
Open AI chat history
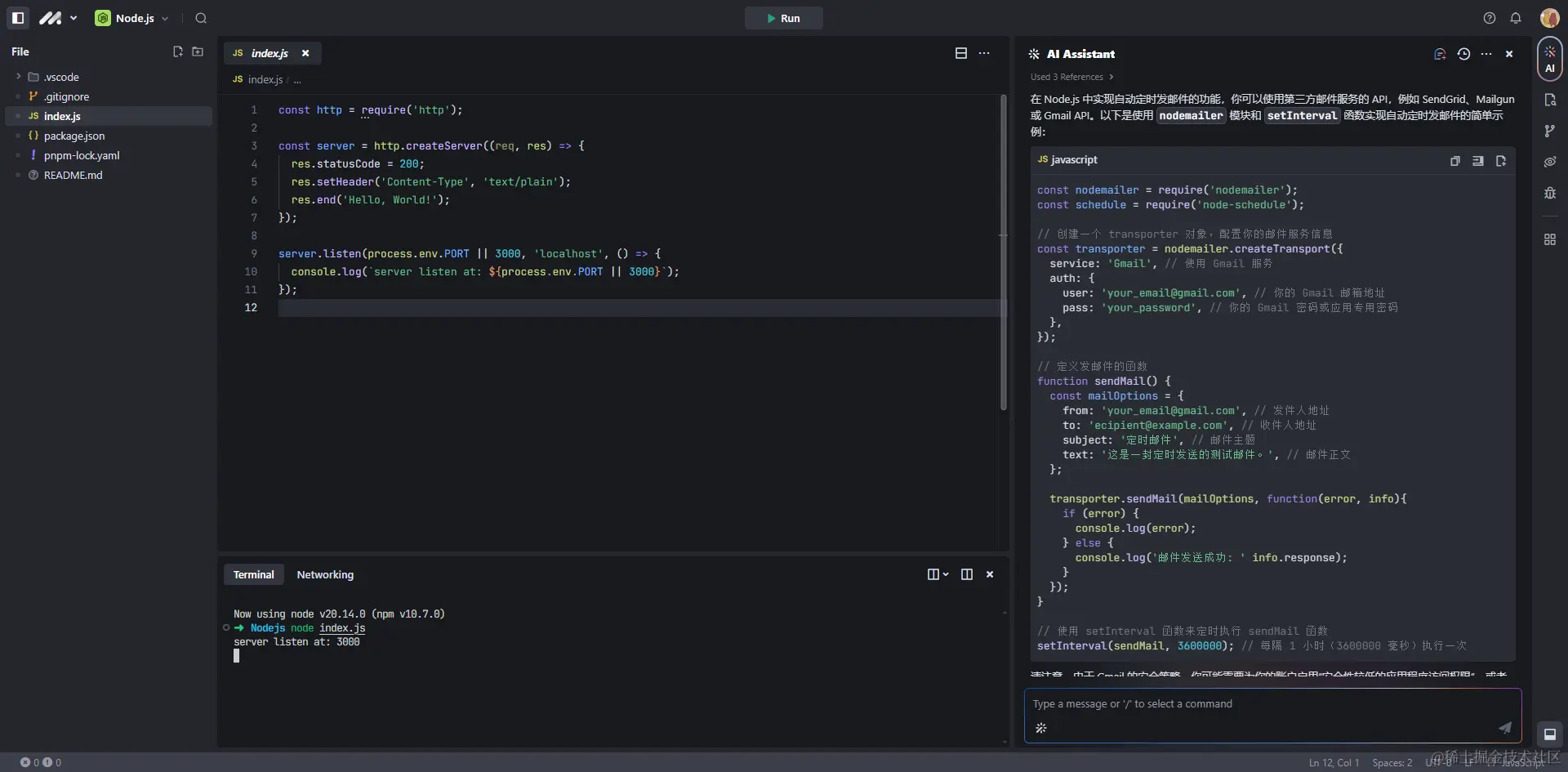click(1463, 54)
